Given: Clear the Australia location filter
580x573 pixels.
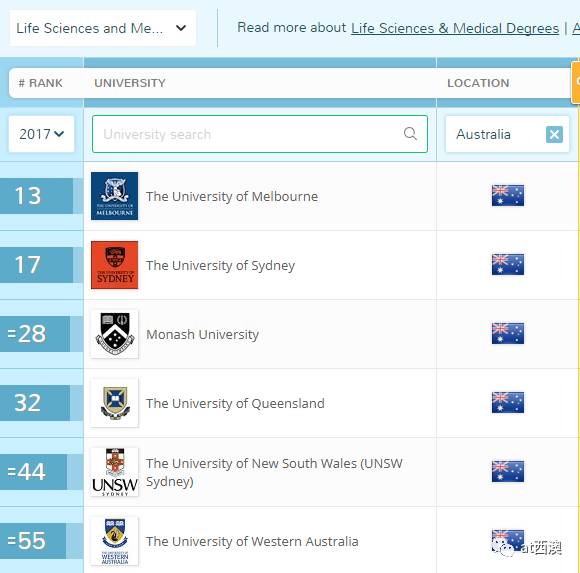Looking at the screenshot, I should tap(554, 134).
